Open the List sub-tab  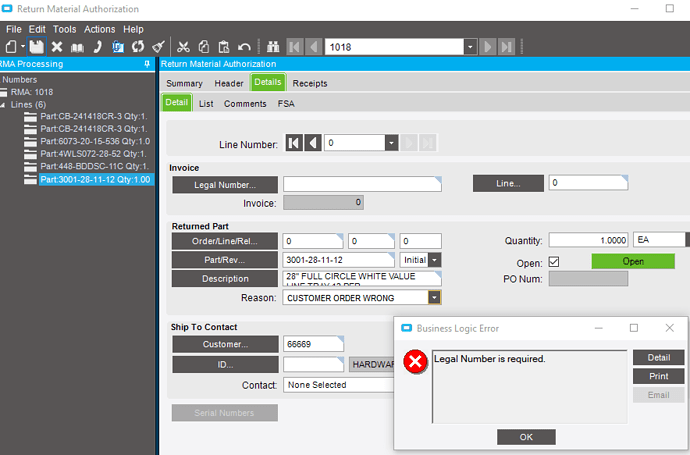click(x=206, y=103)
